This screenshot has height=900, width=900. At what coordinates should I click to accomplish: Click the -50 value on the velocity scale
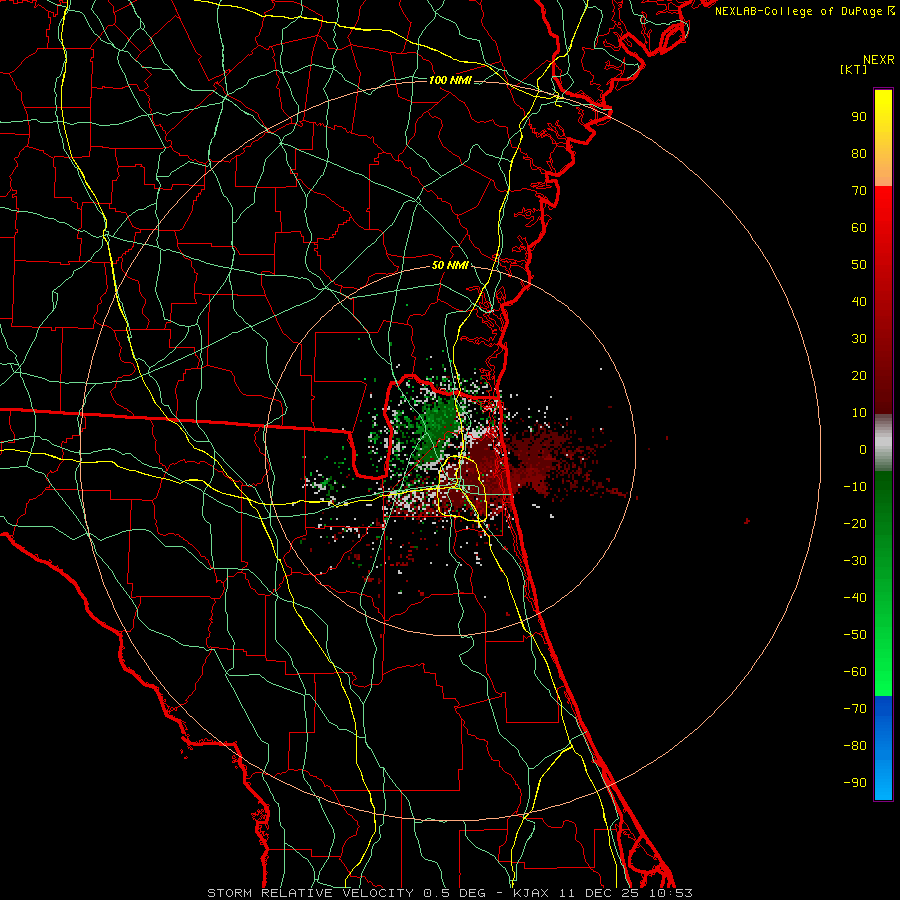tap(855, 635)
